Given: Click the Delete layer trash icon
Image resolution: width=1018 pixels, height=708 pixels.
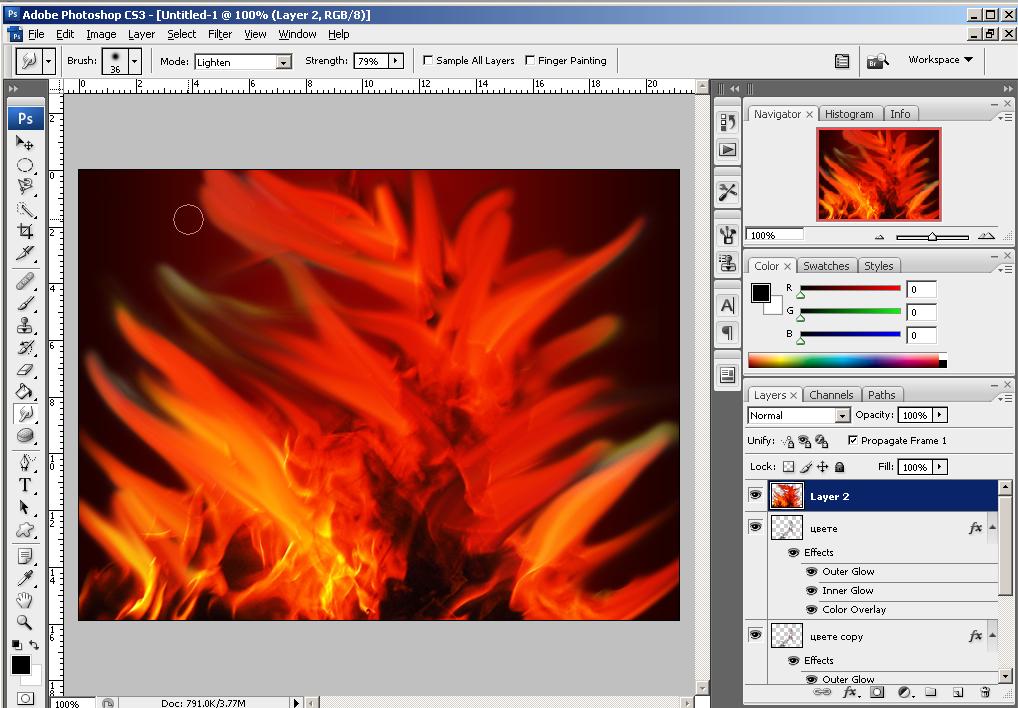Looking at the screenshot, I should tap(984, 692).
